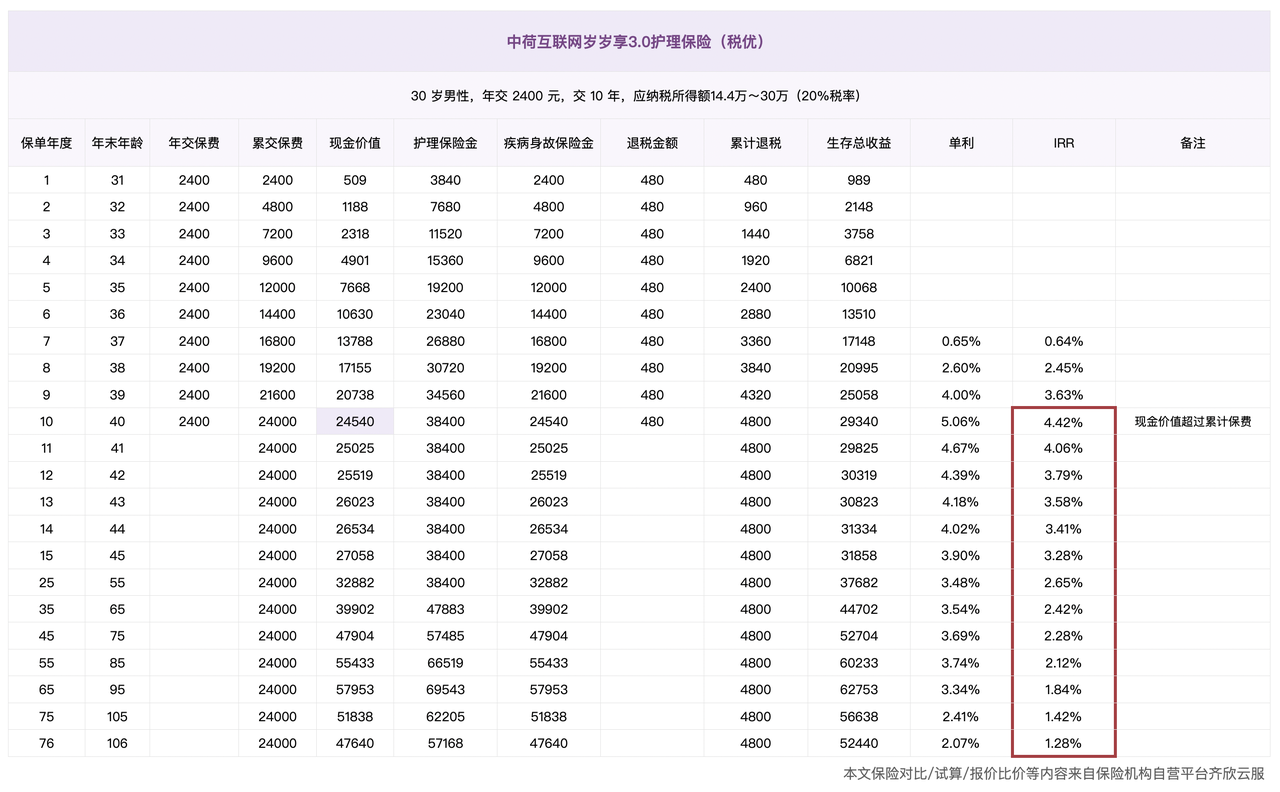Select the 累计退税 column header
The image size is (1280, 792).
click(x=755, y=143)
